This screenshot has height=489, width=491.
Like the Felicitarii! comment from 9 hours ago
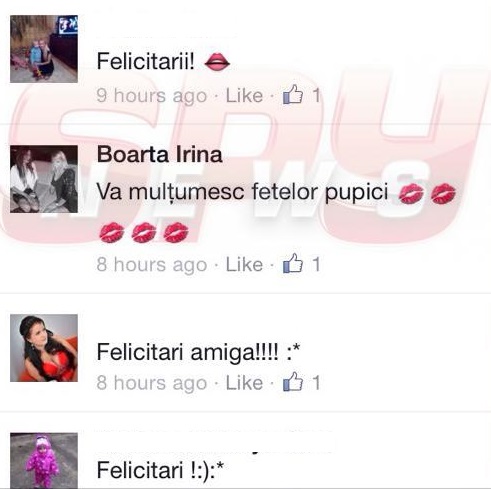244,96
